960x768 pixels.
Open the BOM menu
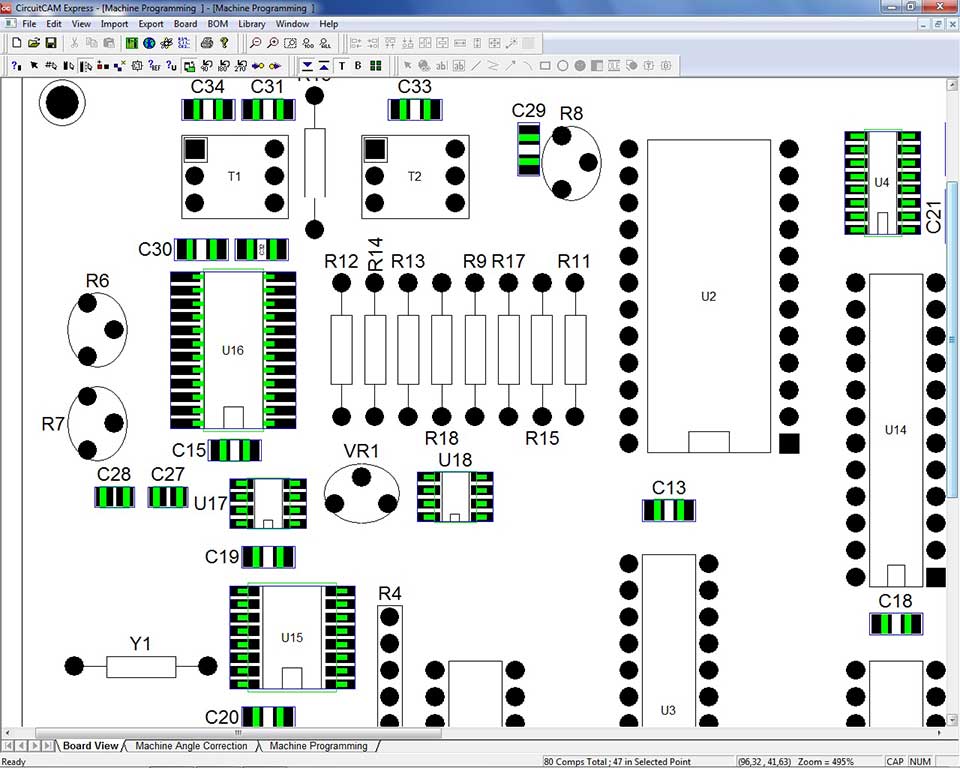pyautogui.click(x=217, y=23)
